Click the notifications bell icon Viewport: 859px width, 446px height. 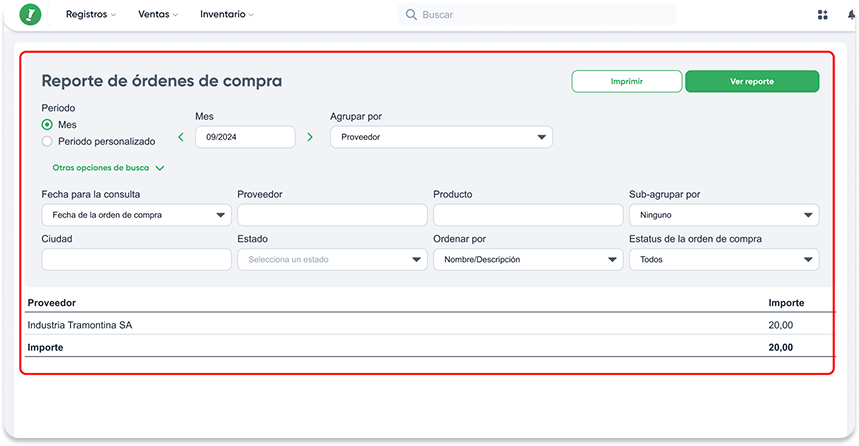pyautogui.click(x=851, y=15)
